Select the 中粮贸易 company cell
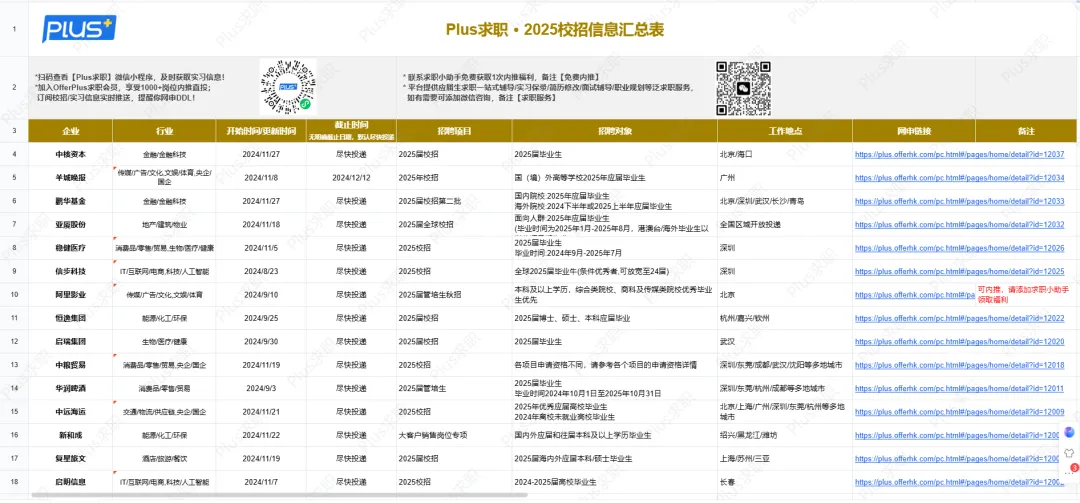The width and height of the screenshot is (1080, 503). click(x=70, y=365)
